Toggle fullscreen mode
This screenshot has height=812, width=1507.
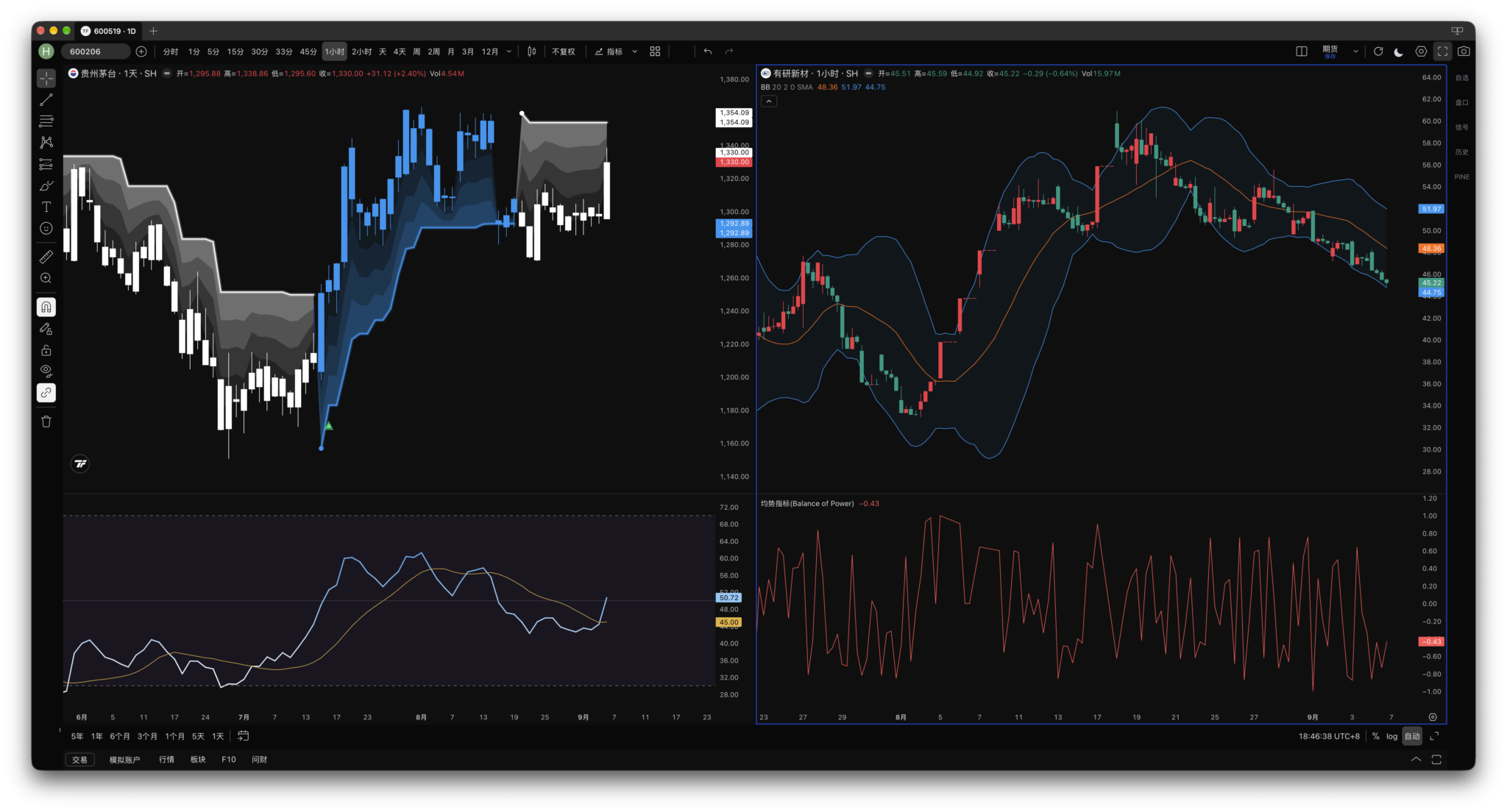(x=1442, y=51)
